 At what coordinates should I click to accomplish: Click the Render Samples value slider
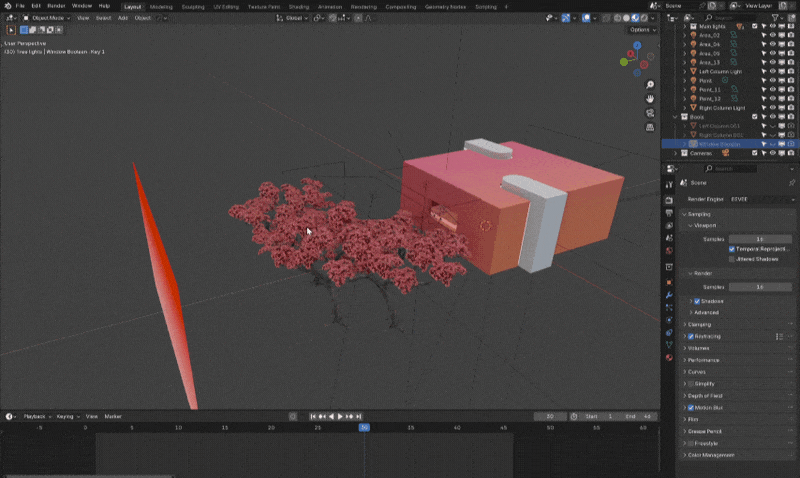(759, 286)
